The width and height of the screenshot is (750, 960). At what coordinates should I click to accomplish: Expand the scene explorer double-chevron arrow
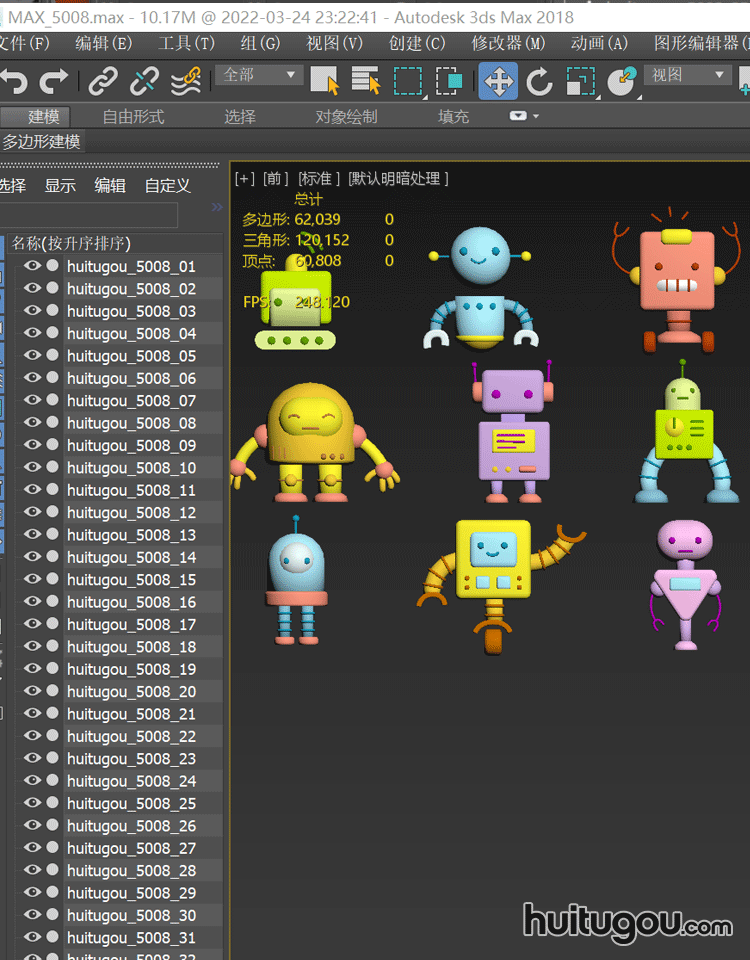point(217,207)
